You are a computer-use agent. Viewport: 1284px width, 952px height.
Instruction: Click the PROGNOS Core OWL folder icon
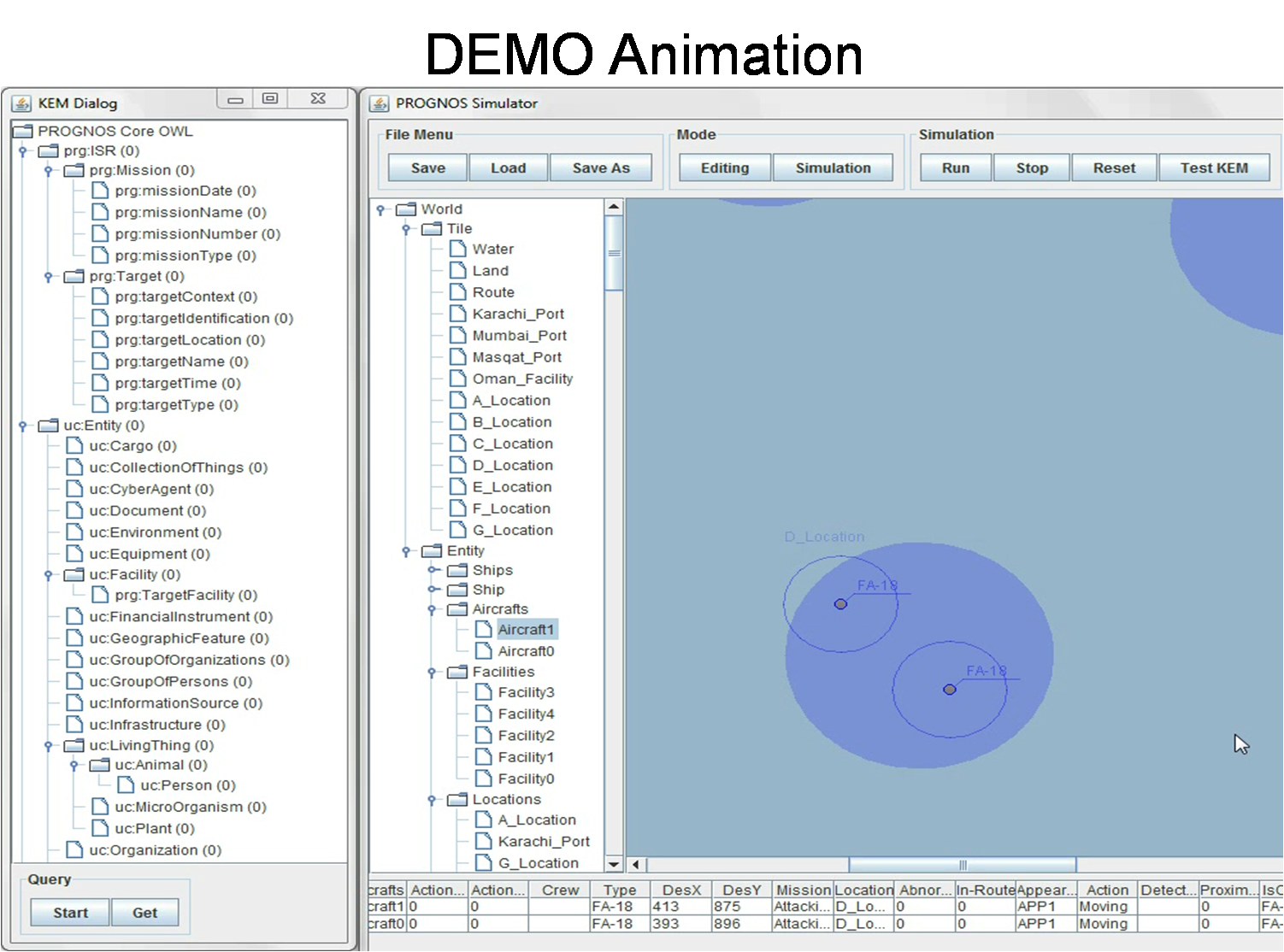pos(23,131)
